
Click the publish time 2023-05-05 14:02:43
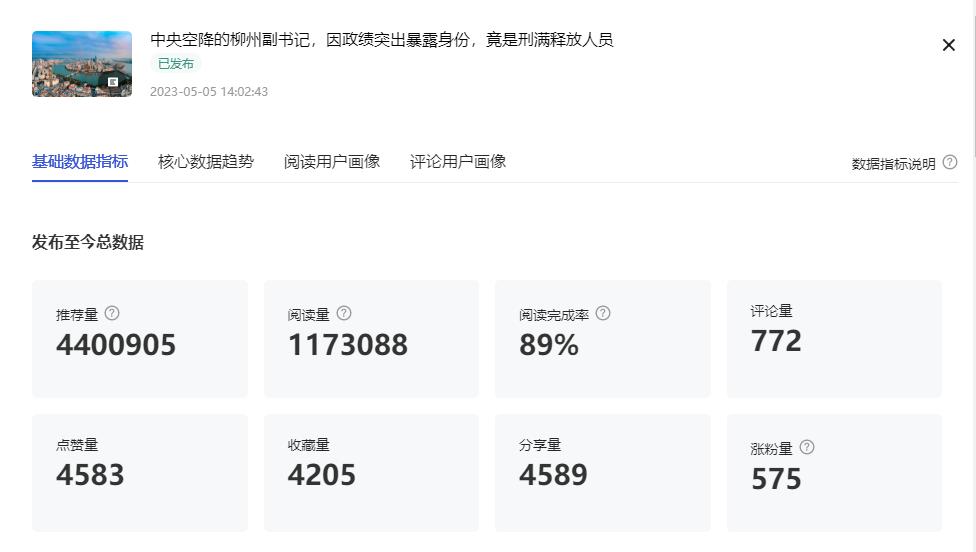209,91
